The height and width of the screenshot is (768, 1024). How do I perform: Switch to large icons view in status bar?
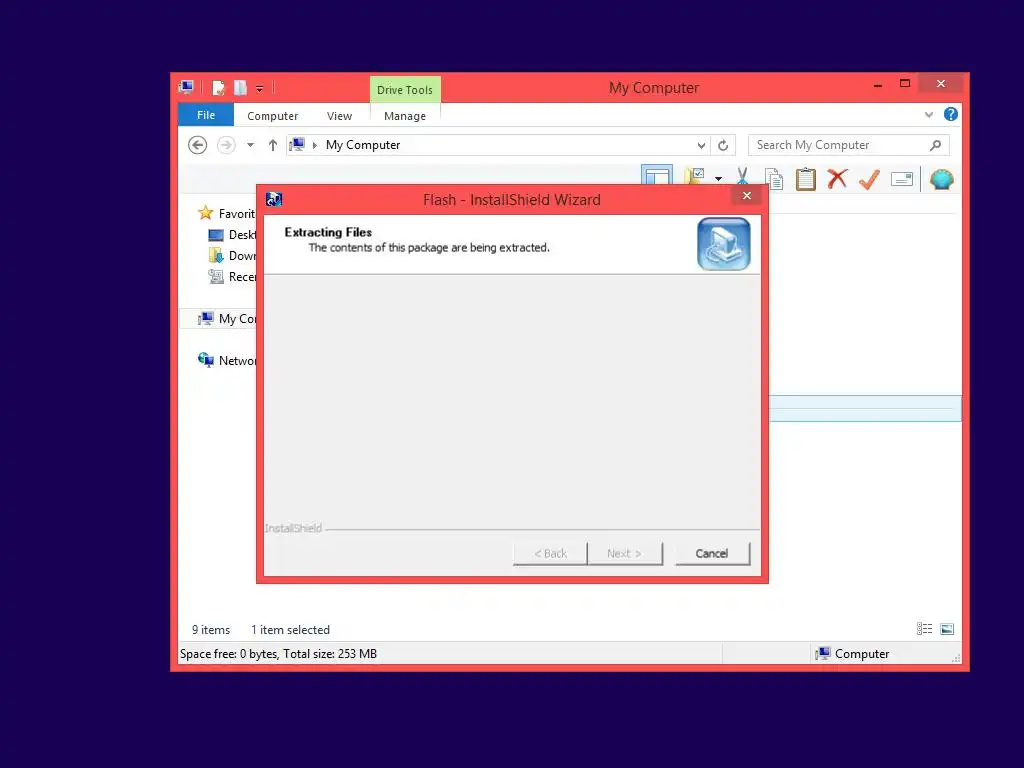click(947, 629)
